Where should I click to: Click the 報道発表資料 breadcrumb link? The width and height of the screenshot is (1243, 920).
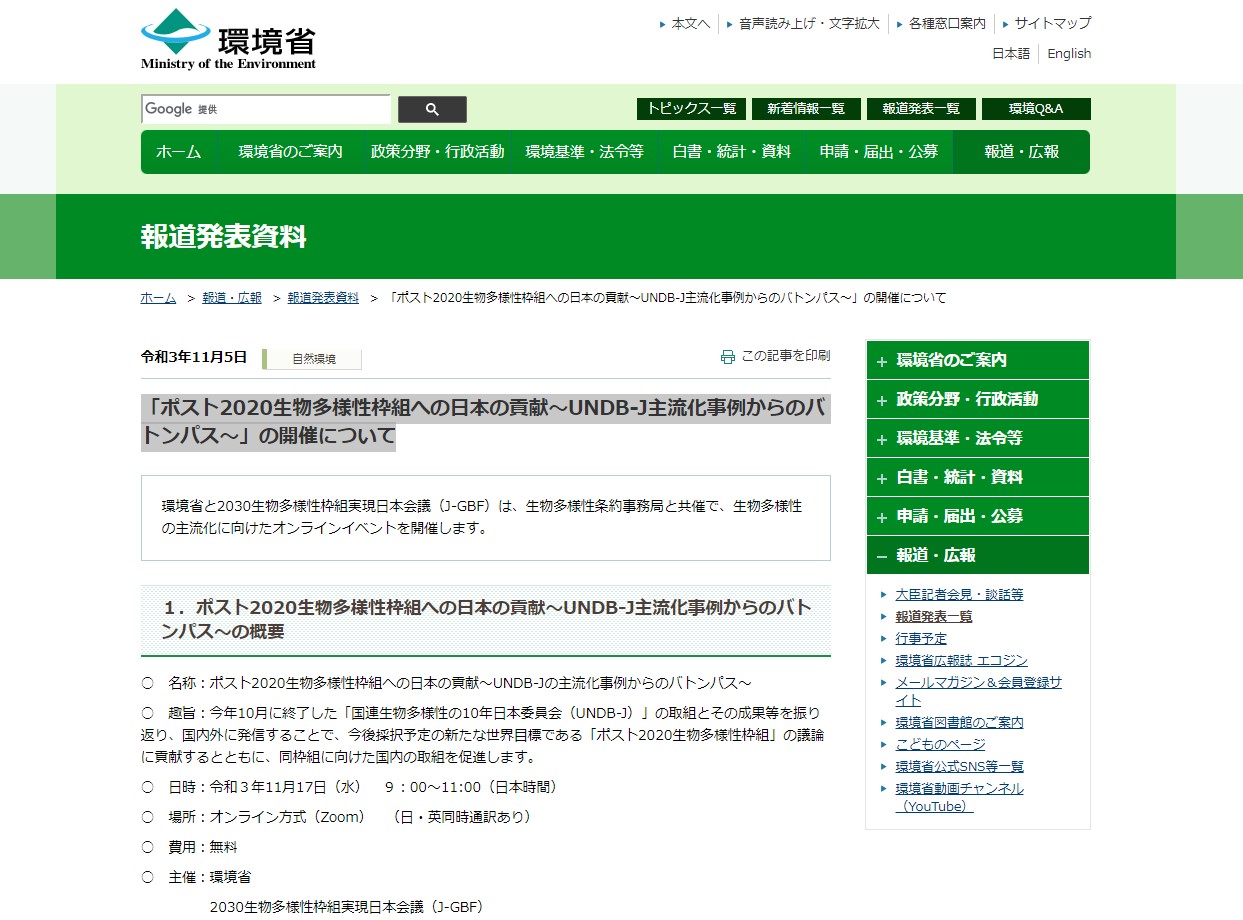(323, 298)
